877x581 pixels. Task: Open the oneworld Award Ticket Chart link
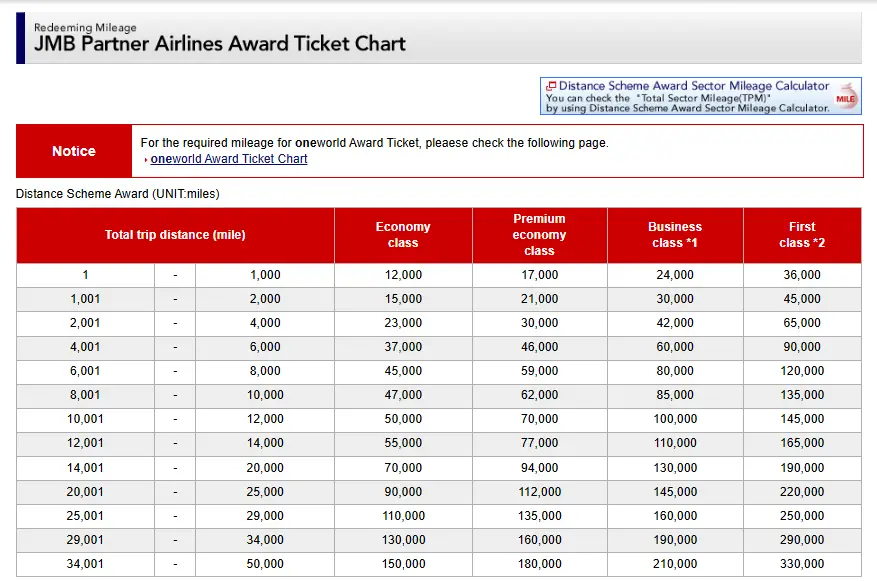[x=229, y=159]
